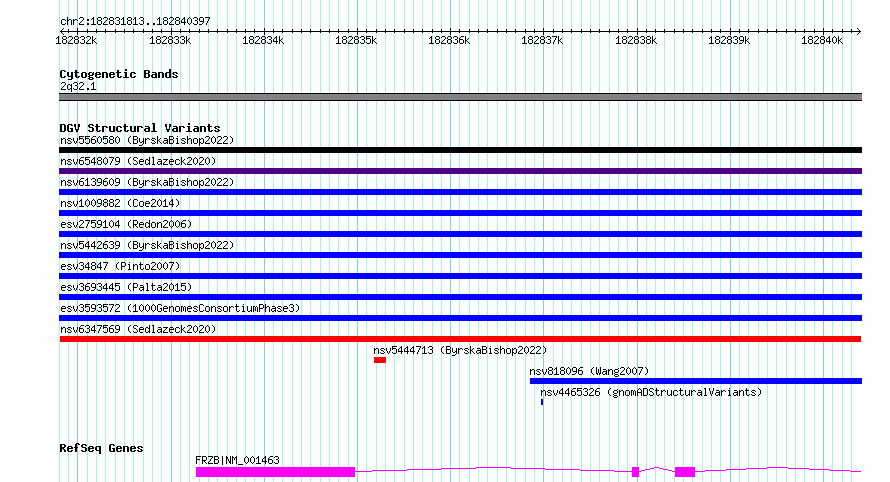The image size is (890, 482).
Task: Click the RefSeq Genes track title
Action: tap(101, 449)
